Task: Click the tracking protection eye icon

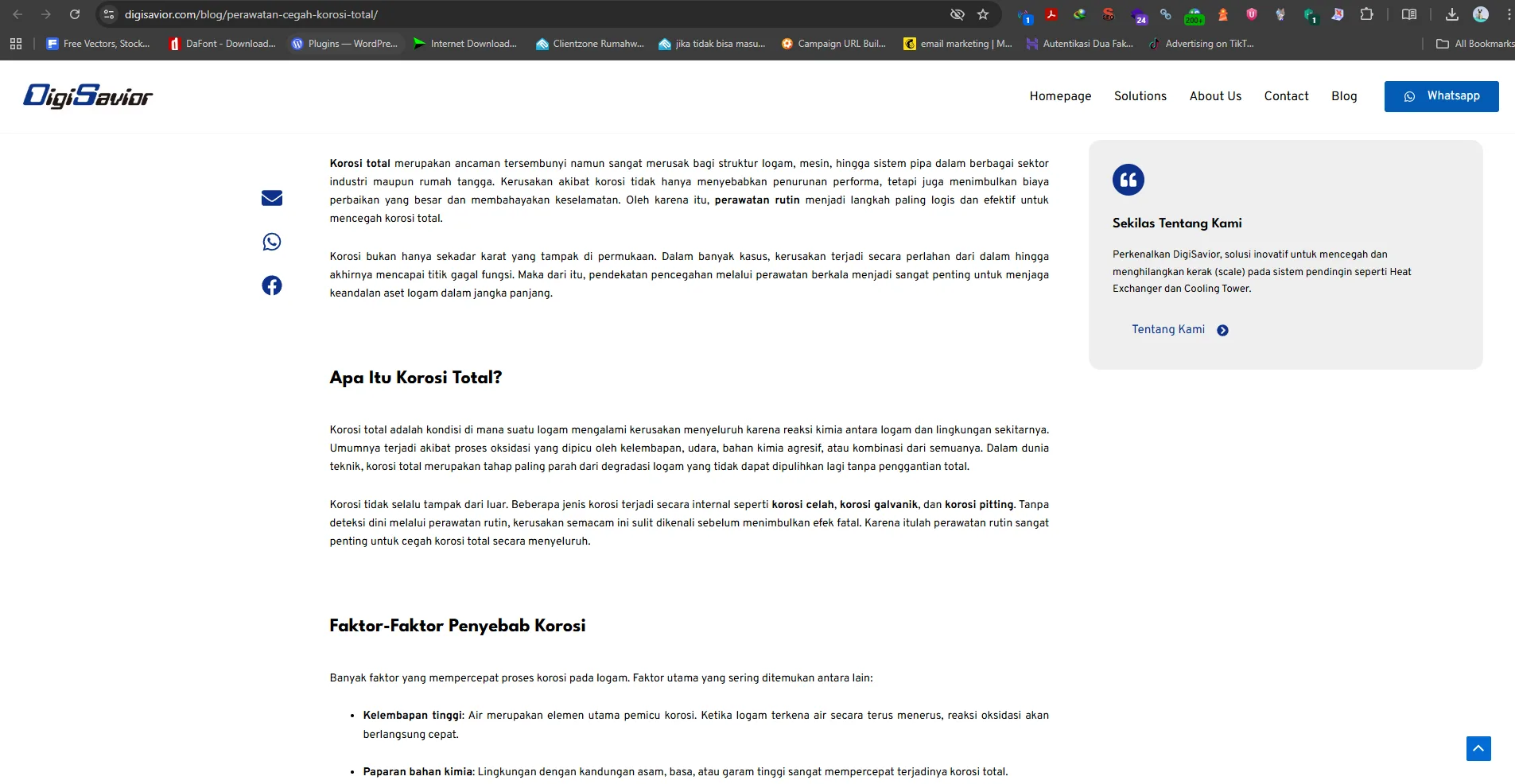Action: coord(957,14)
